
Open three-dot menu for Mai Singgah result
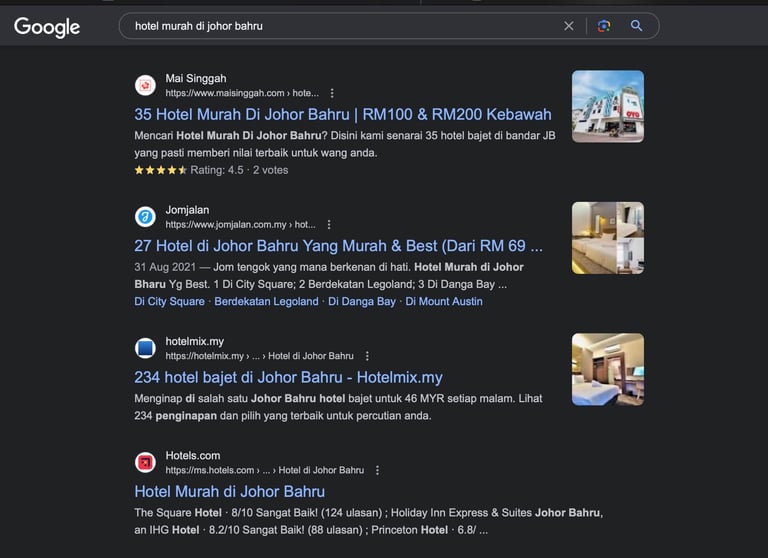pyautogui.click(x=332, y=93)
